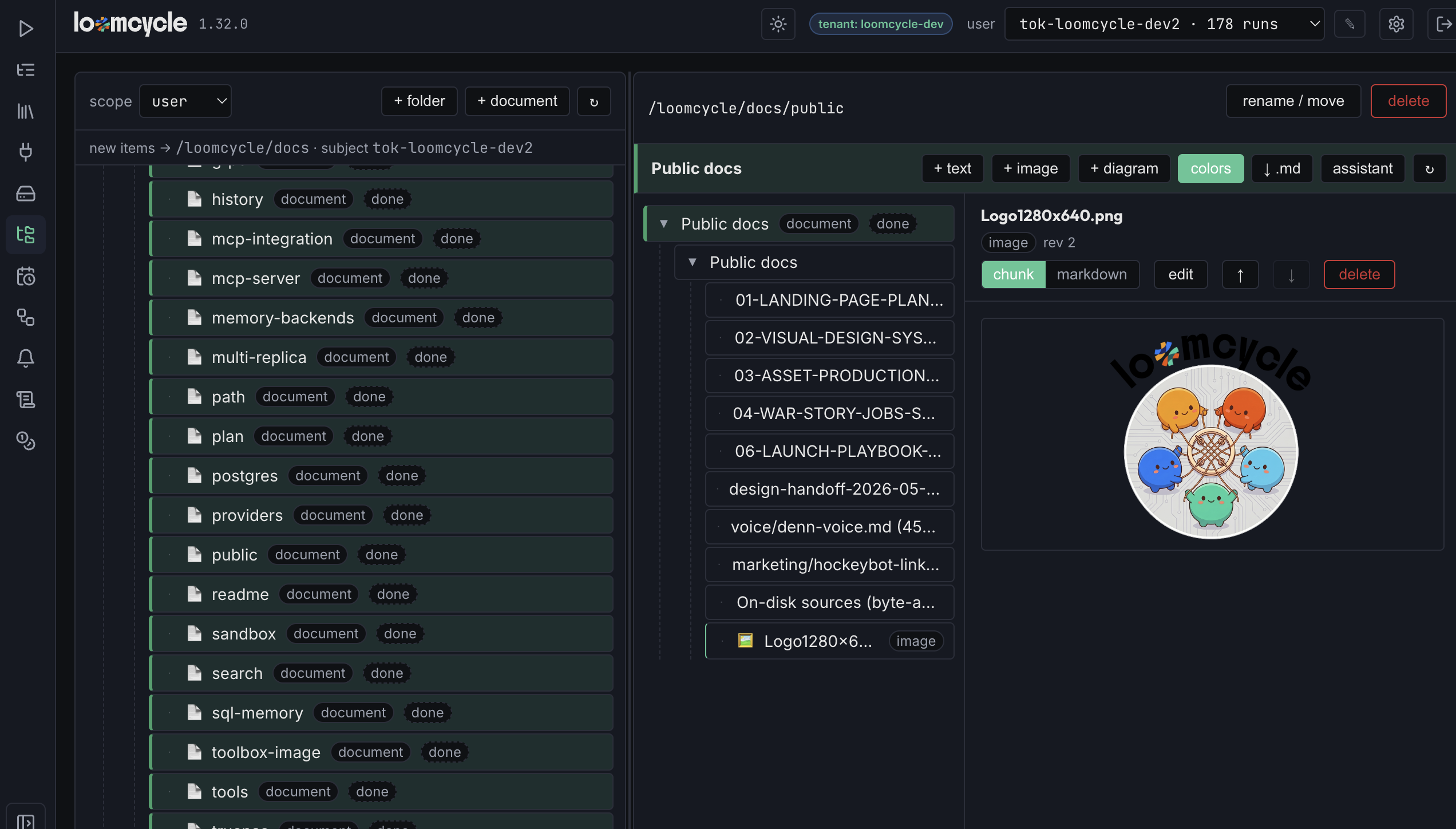The width and height of the screenshot is (1456, 829).
Task: Open the coins usage sidebar icon
Action: pos(26,441)
